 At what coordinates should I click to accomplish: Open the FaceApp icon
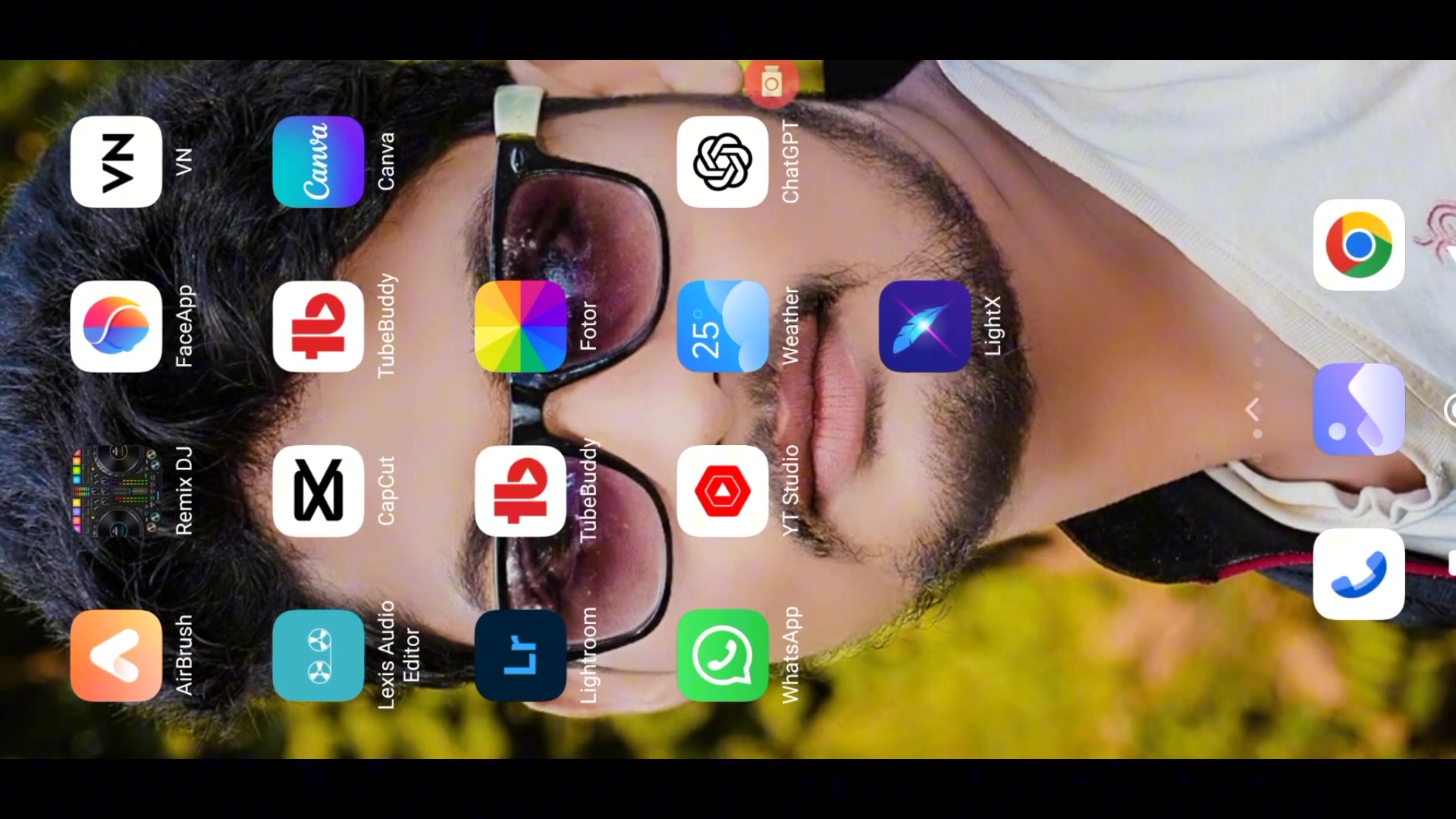click(x=116, y=327)
